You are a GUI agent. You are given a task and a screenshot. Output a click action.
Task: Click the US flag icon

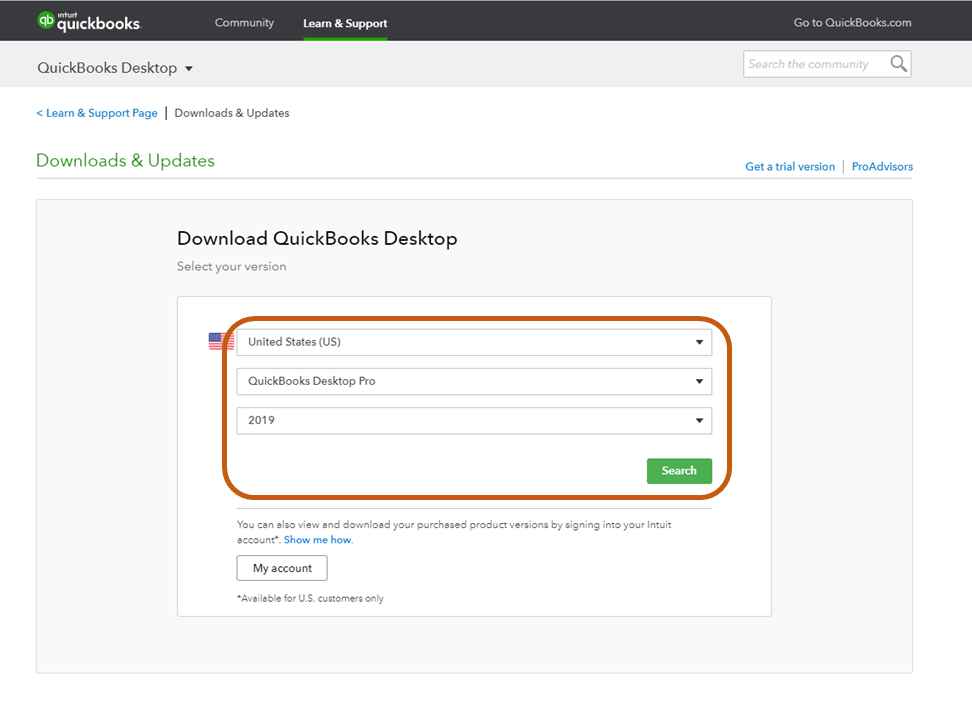pos(221,342)
